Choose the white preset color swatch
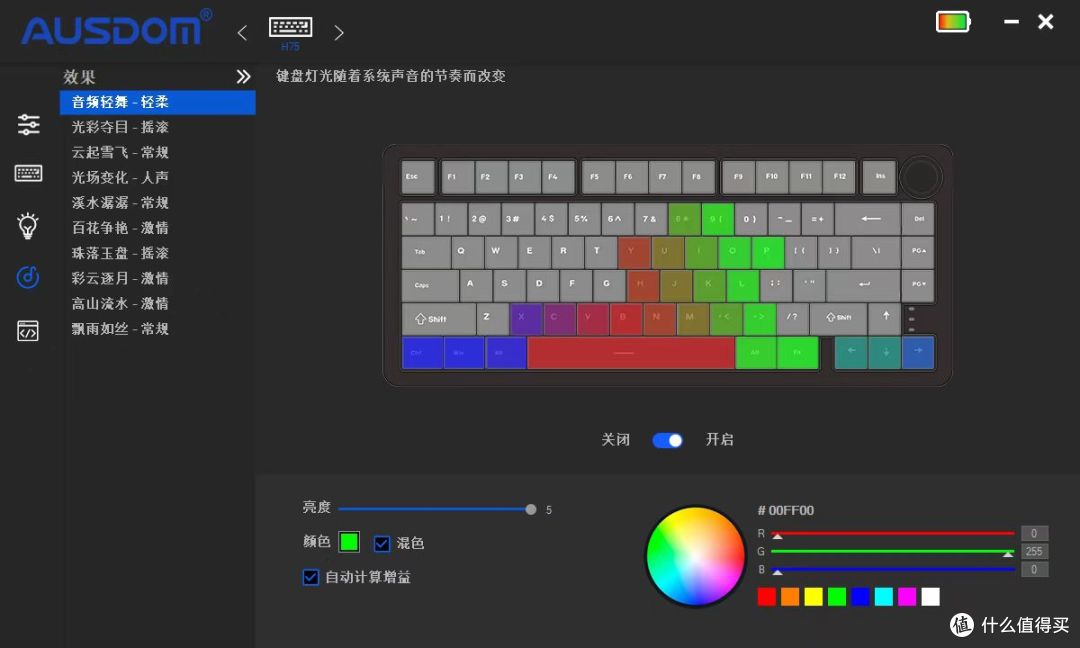 pos(931,596)
